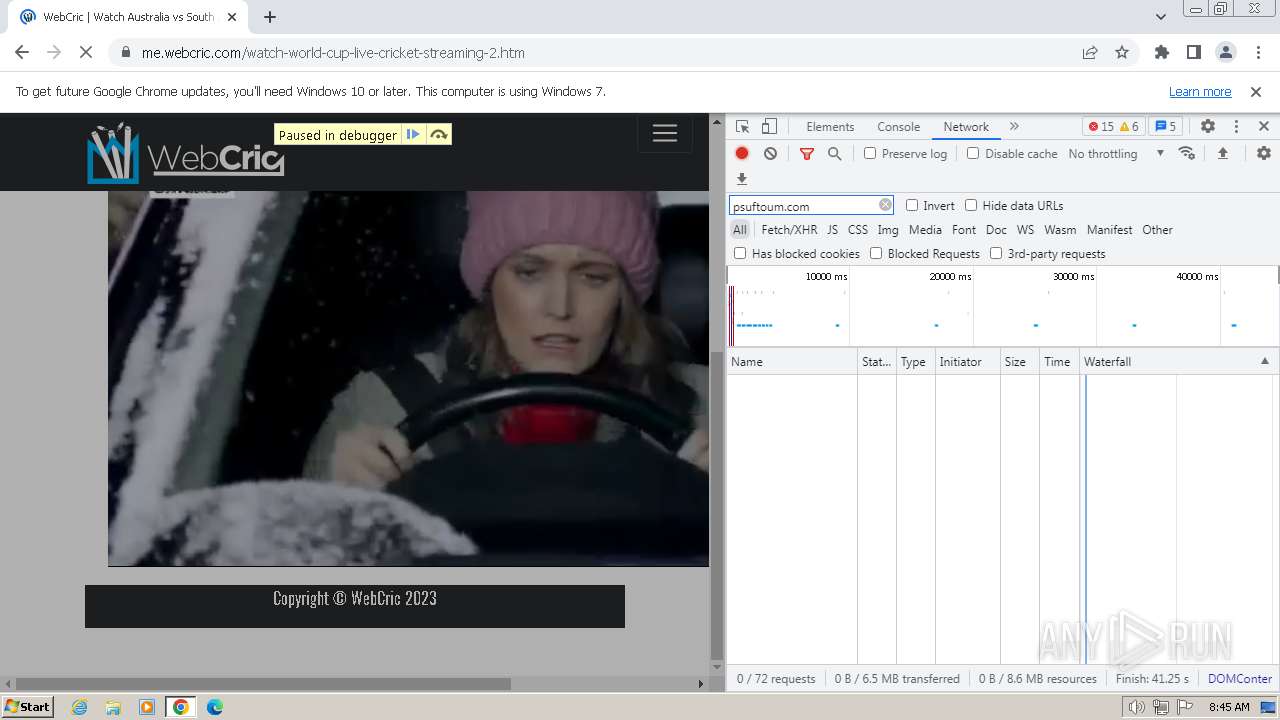1280x720 pixels.
Task: Click the page horizontal scrollbar thumb
Action: (265, 684)
